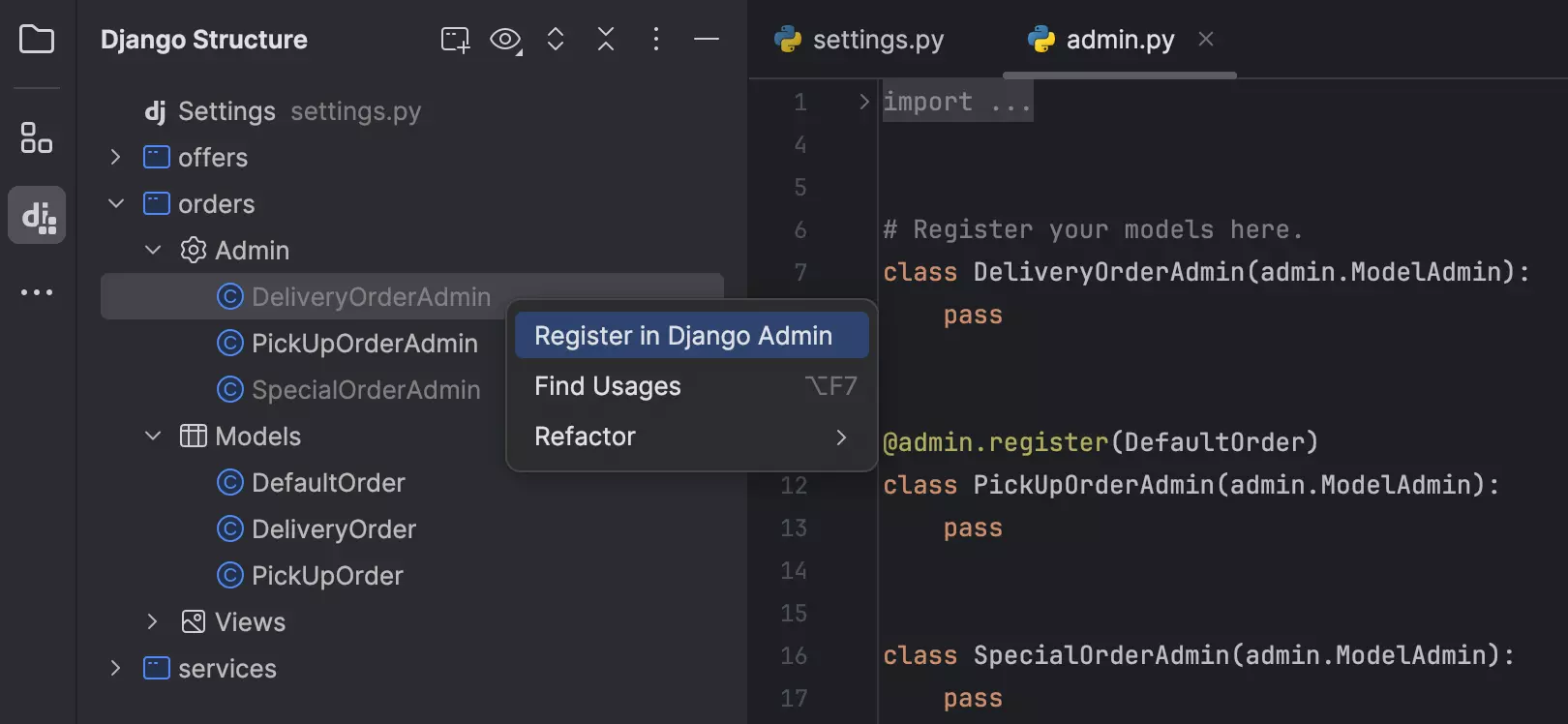1568x724 pixels.
Task: Open the Structure tool window icon
Action: 37,138
